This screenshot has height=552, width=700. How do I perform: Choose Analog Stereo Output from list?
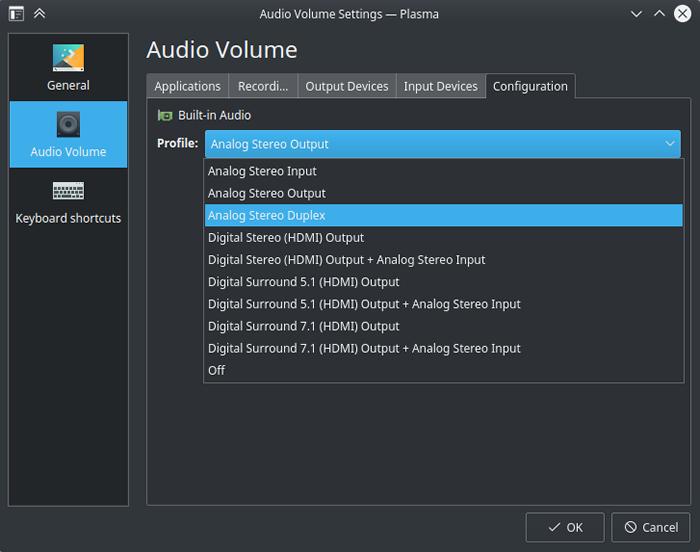443,193
